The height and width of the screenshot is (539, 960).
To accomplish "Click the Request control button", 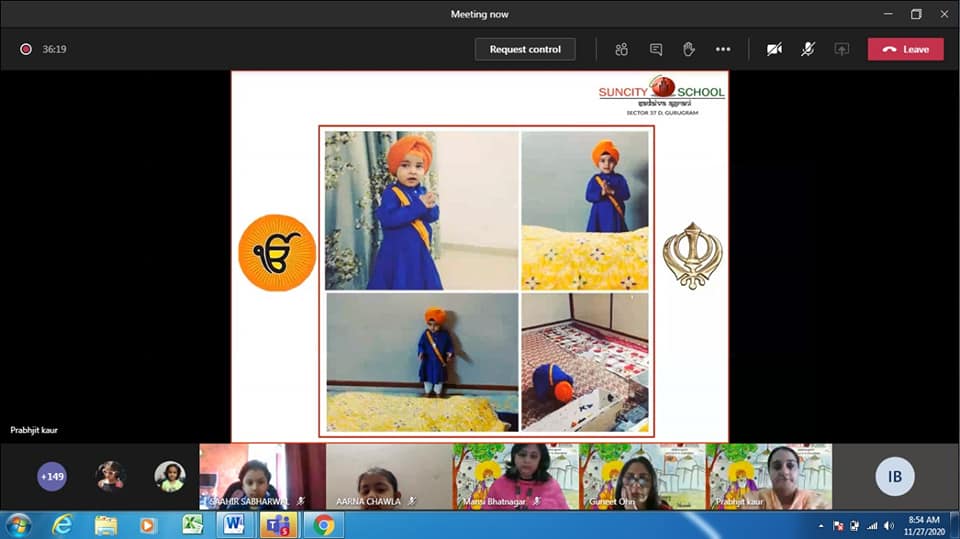I will tap(525, 49).
